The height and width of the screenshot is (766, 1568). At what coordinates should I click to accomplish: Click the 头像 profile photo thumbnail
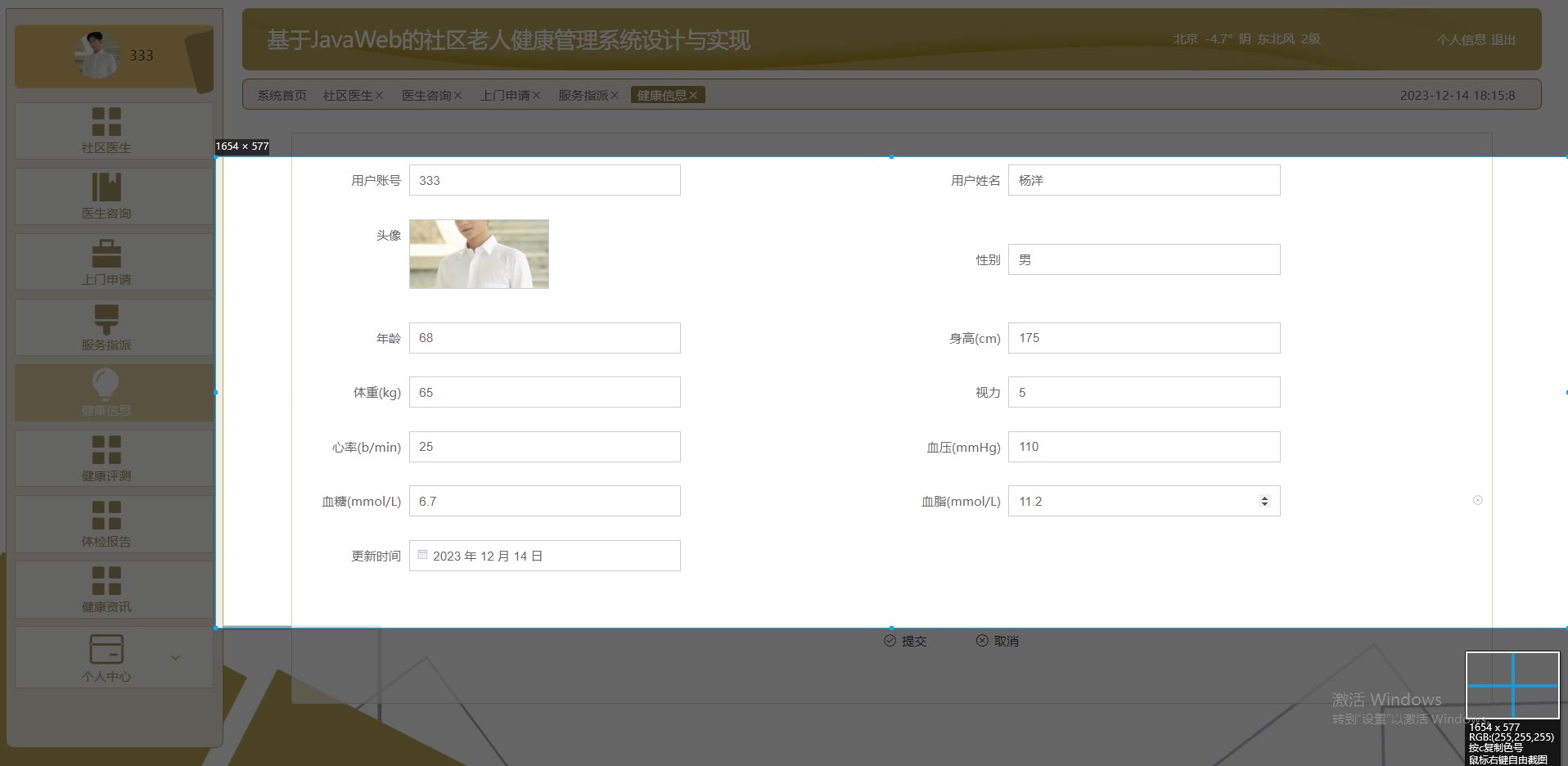pos(479,254)
